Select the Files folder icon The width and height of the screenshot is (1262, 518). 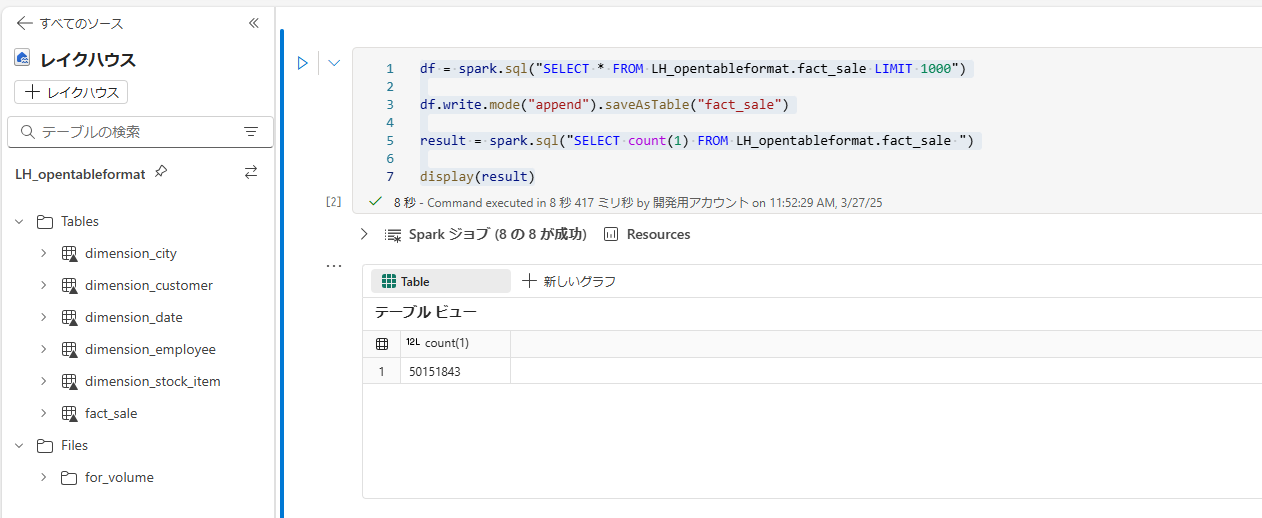pos(44,445)
